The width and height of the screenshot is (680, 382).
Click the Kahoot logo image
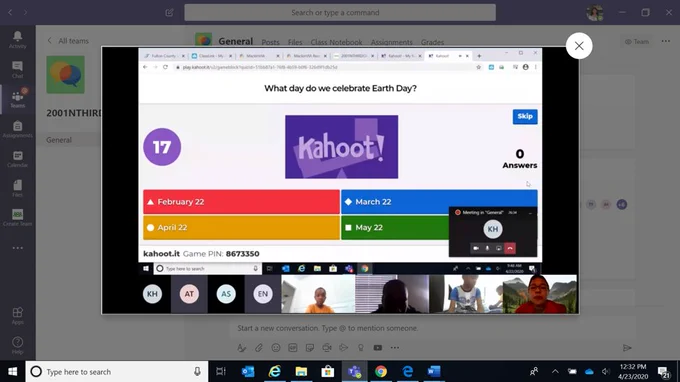[x=341, y=147]
